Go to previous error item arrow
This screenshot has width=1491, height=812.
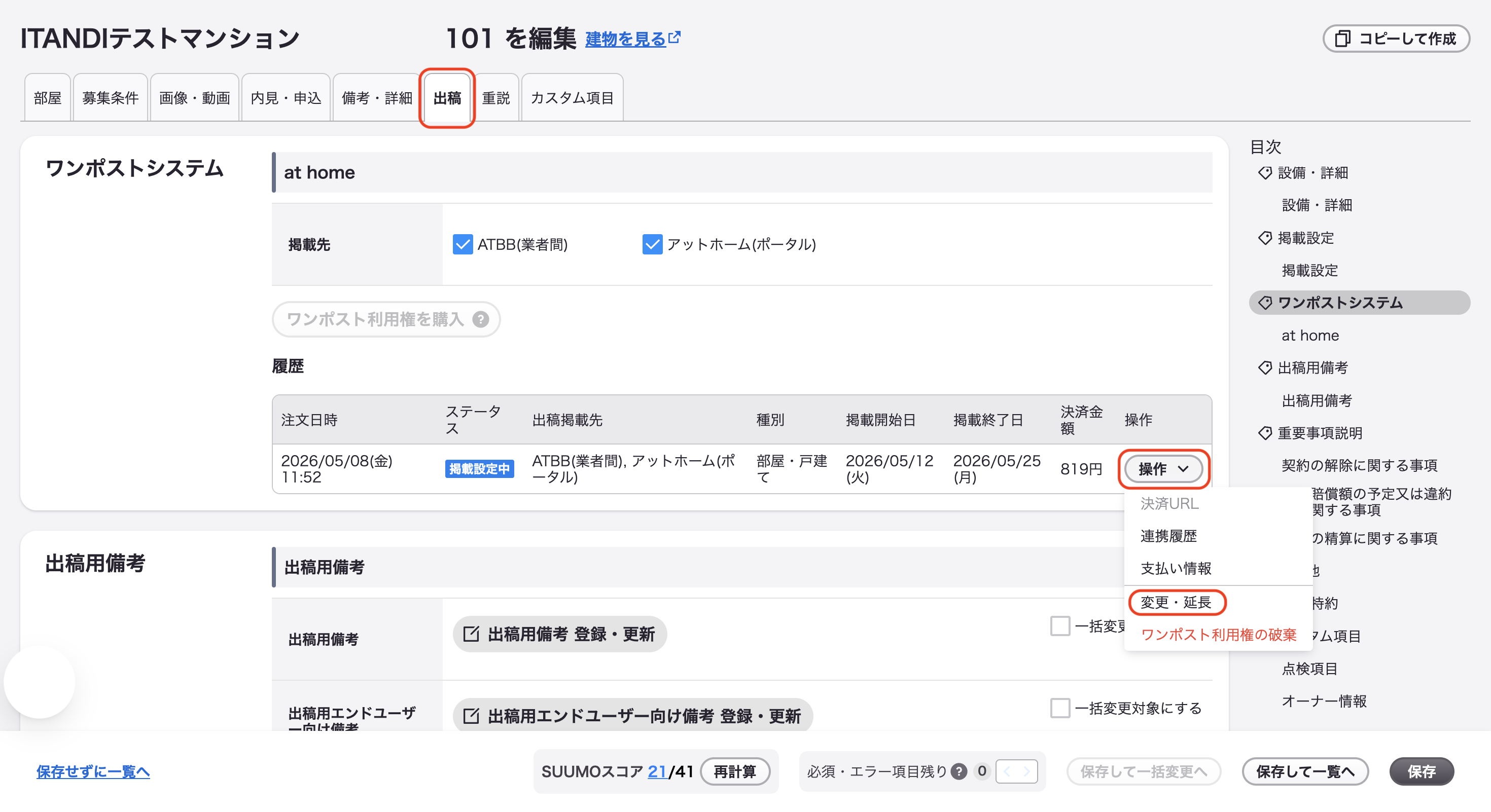pyautogui.click(x=1007, y=771)
